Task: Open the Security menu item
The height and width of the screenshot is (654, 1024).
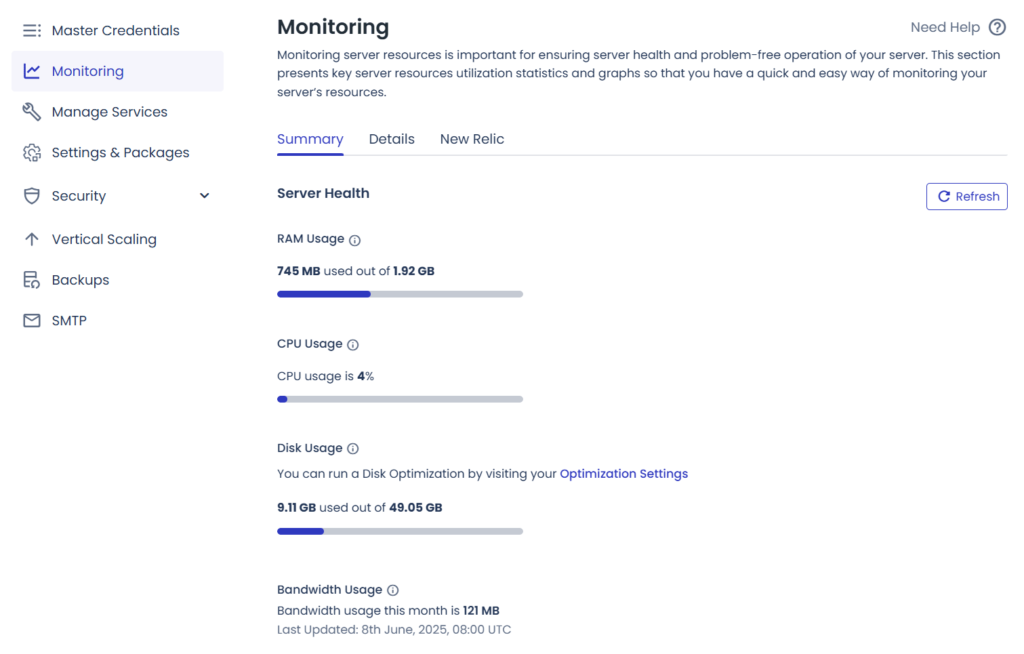Action: click(118, 196)
